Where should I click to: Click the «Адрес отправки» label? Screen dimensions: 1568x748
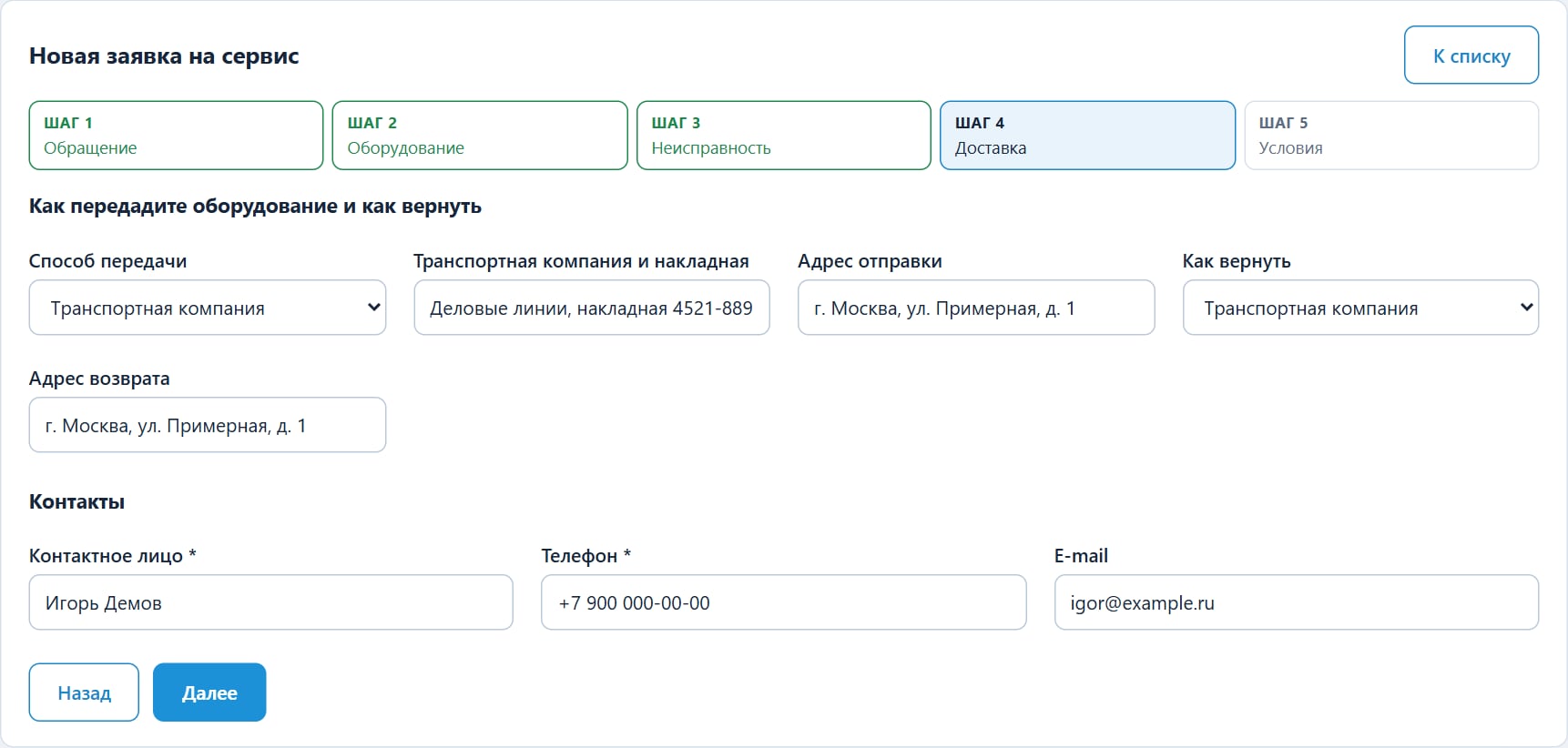tap(870, 261)
